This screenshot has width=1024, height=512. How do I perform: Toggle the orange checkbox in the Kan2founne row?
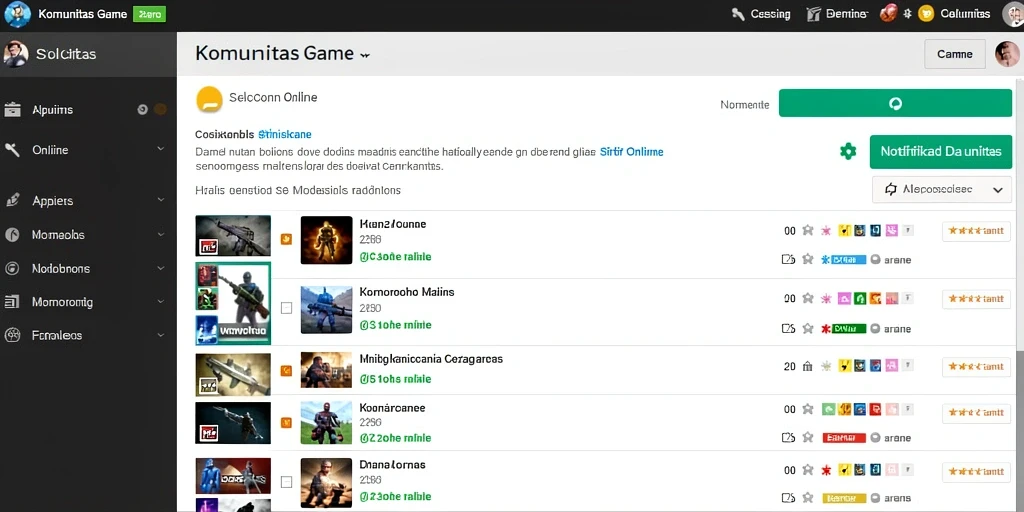pyautogui.click(x=285, y=239)
